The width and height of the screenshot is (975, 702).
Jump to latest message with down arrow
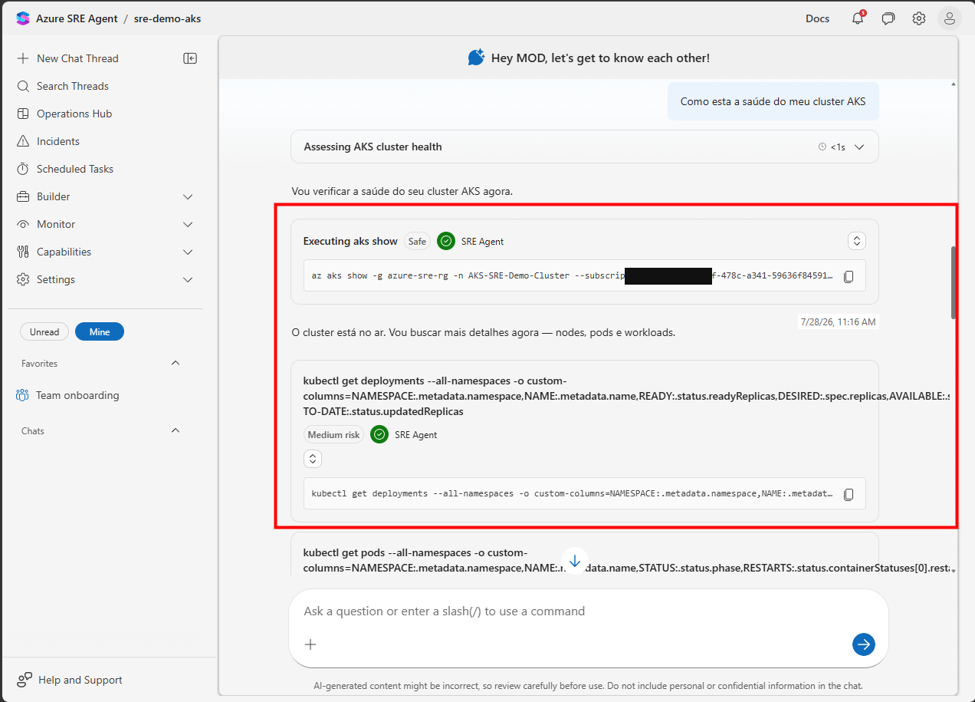(x=575, y=561)
